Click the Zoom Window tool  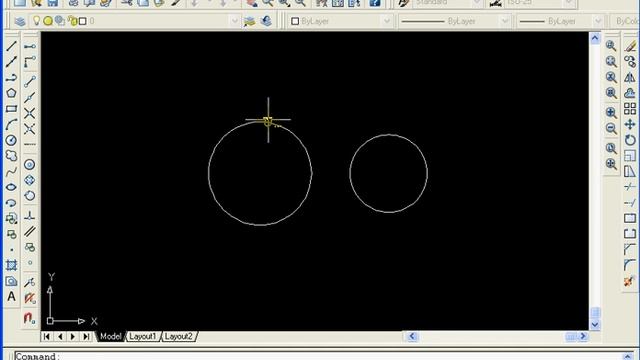(611, 46)
